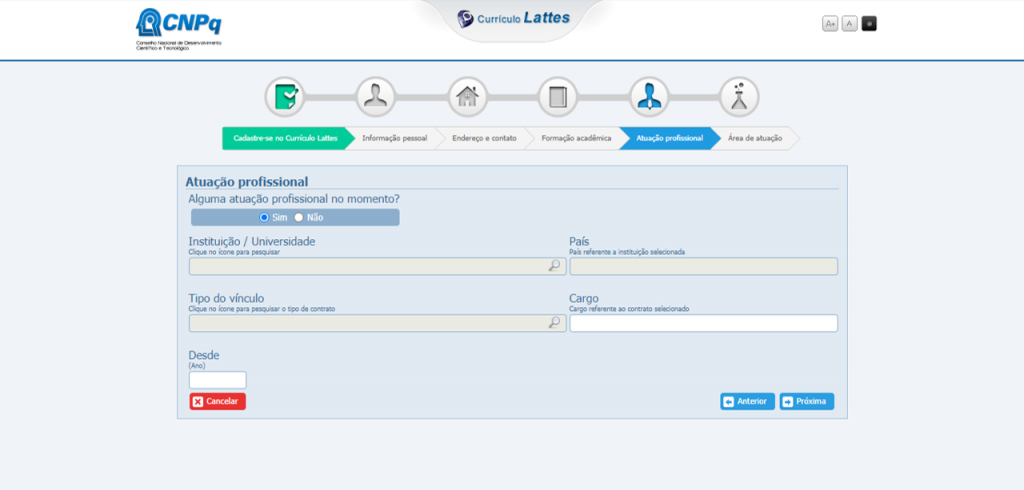1024x490 pixels.
Task: Enable the high contrast mode button
Action: (869, 24)
